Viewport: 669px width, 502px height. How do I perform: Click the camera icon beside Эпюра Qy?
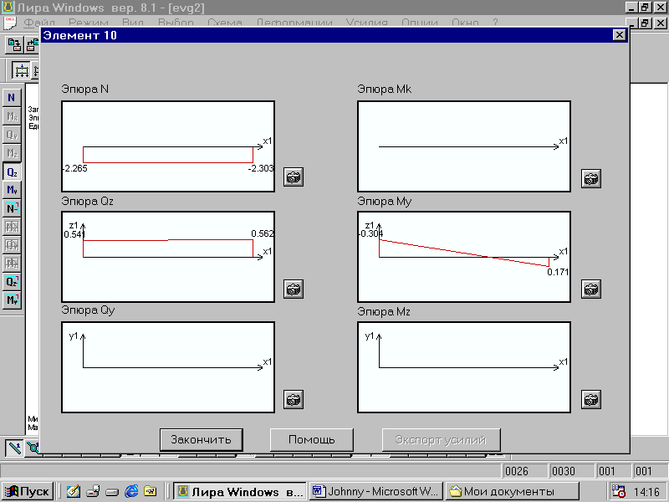294,400
